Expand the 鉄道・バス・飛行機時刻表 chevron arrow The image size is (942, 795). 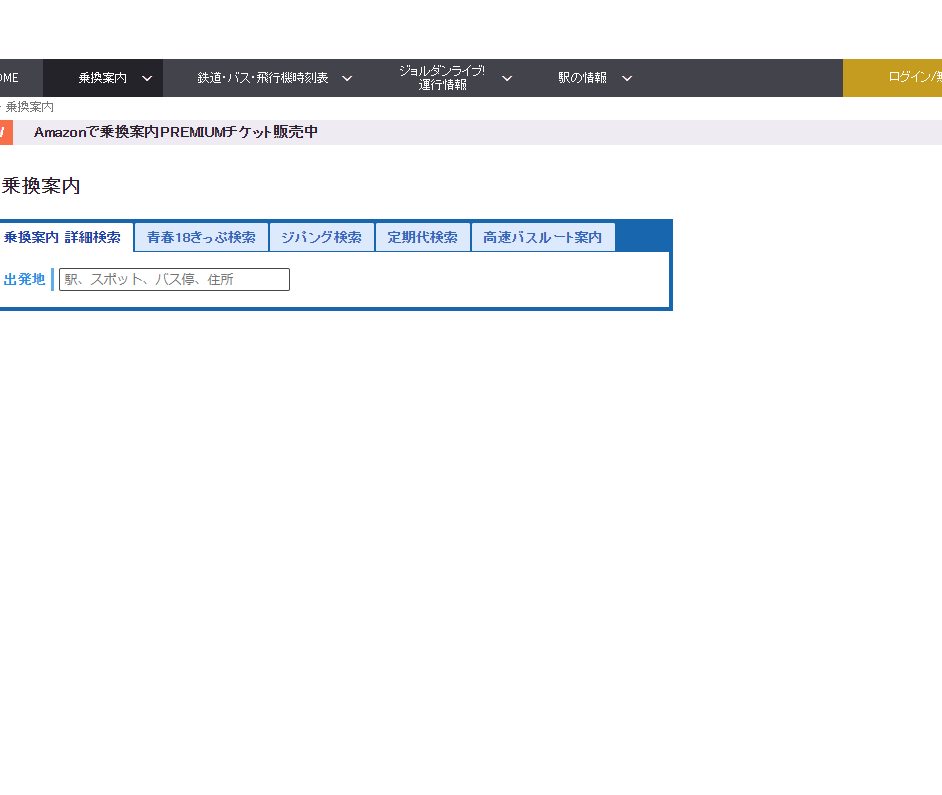point(347,78)
